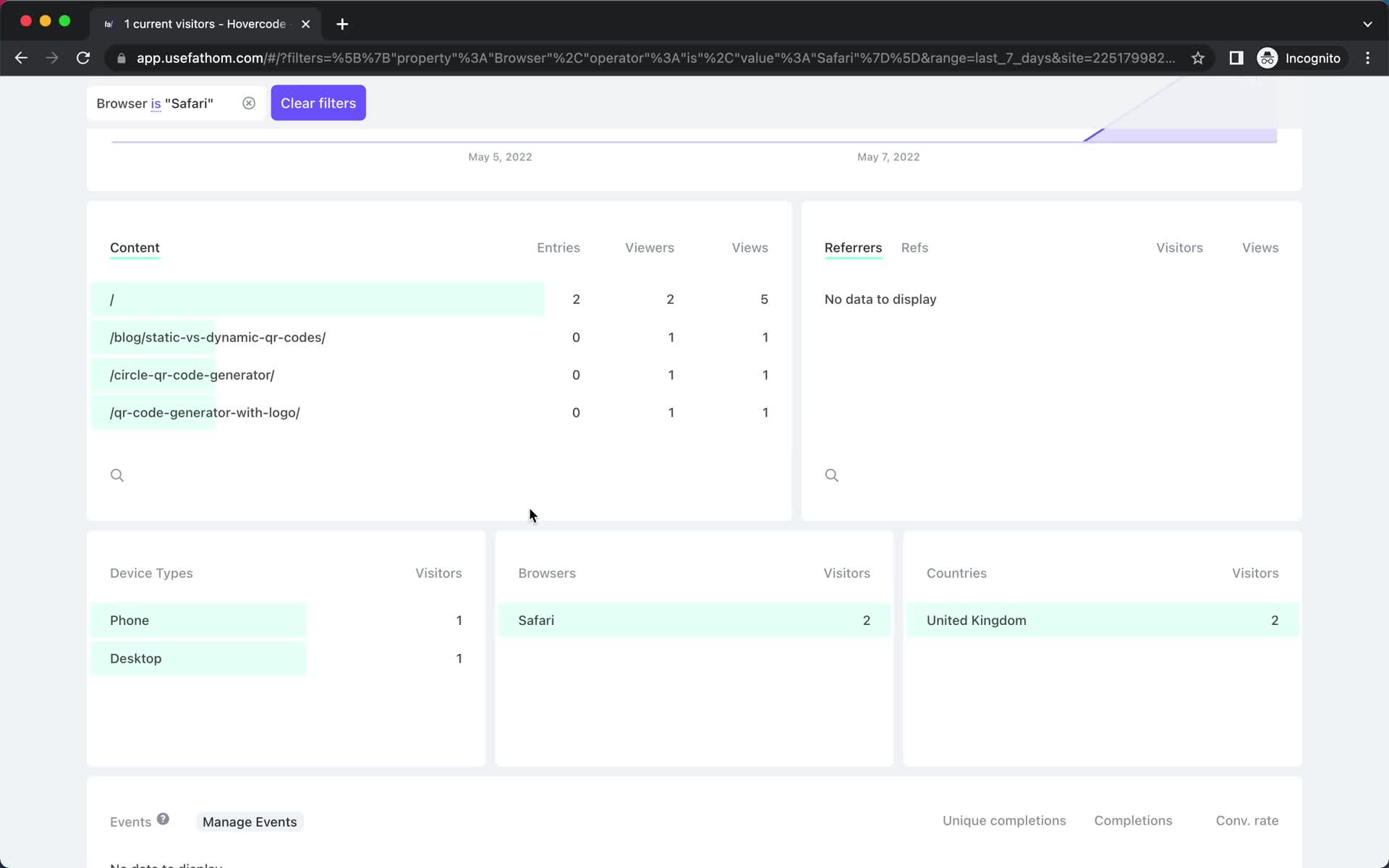Click the Fathom logo favicon in tab
The height and width of the screenshot is (868, 1389).
[x=108, y=23]
